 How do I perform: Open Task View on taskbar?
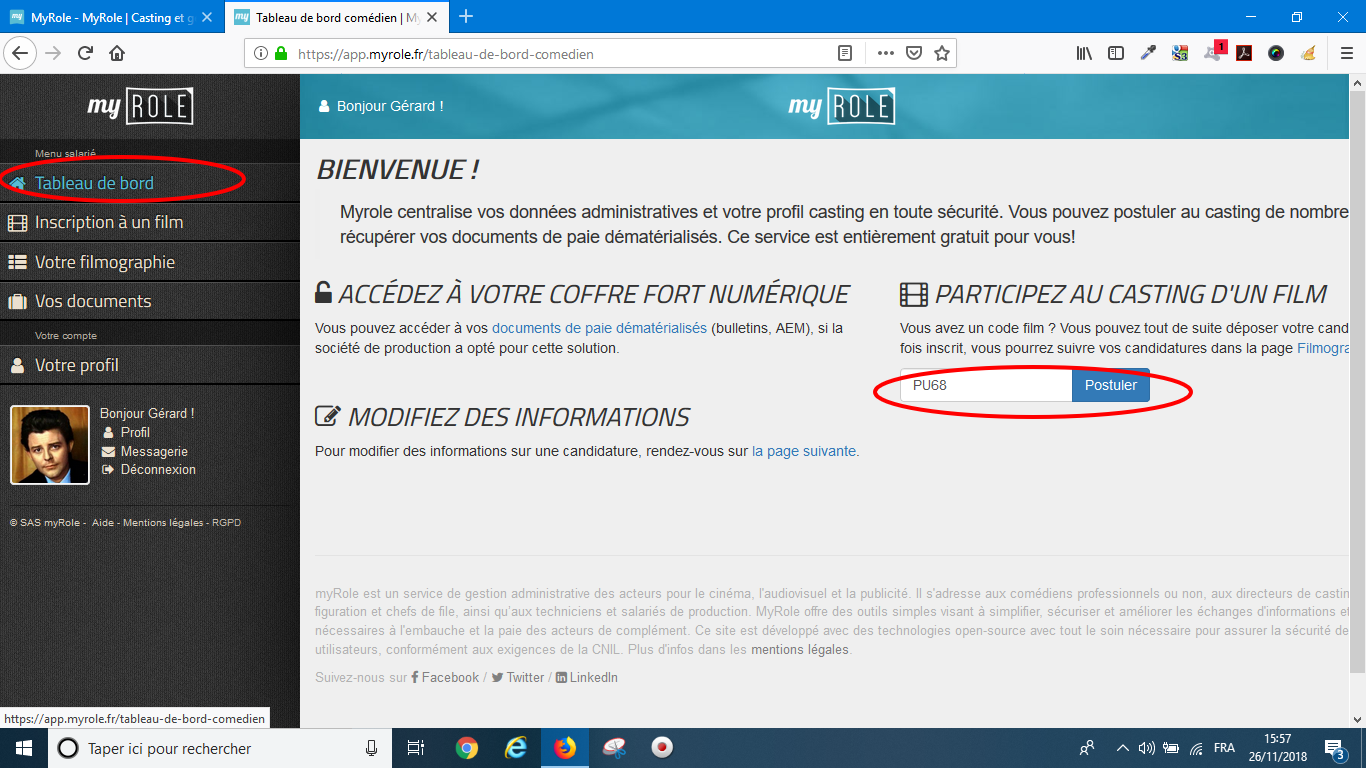[418, 748]
